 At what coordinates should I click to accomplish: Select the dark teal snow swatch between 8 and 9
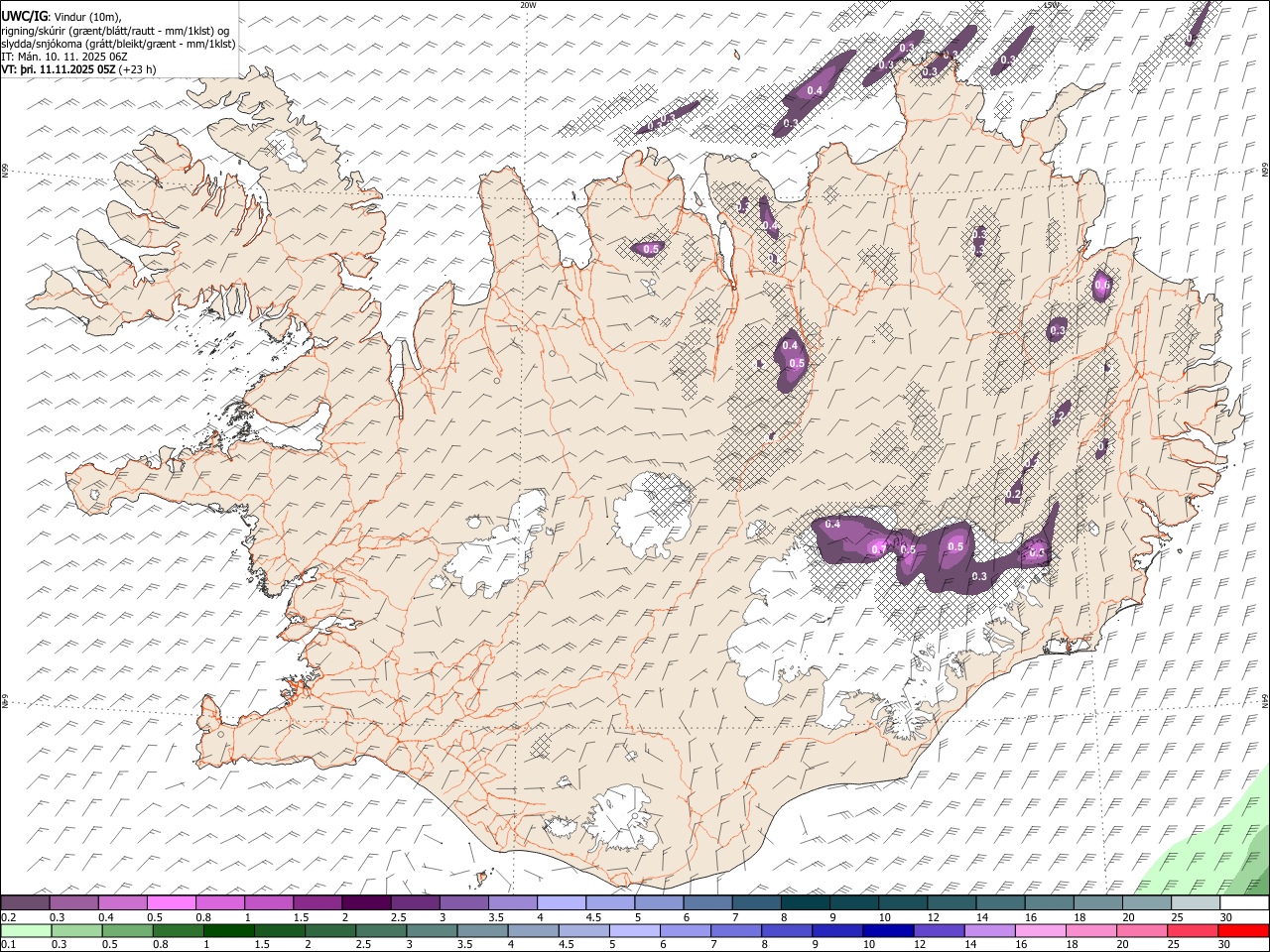805,903
